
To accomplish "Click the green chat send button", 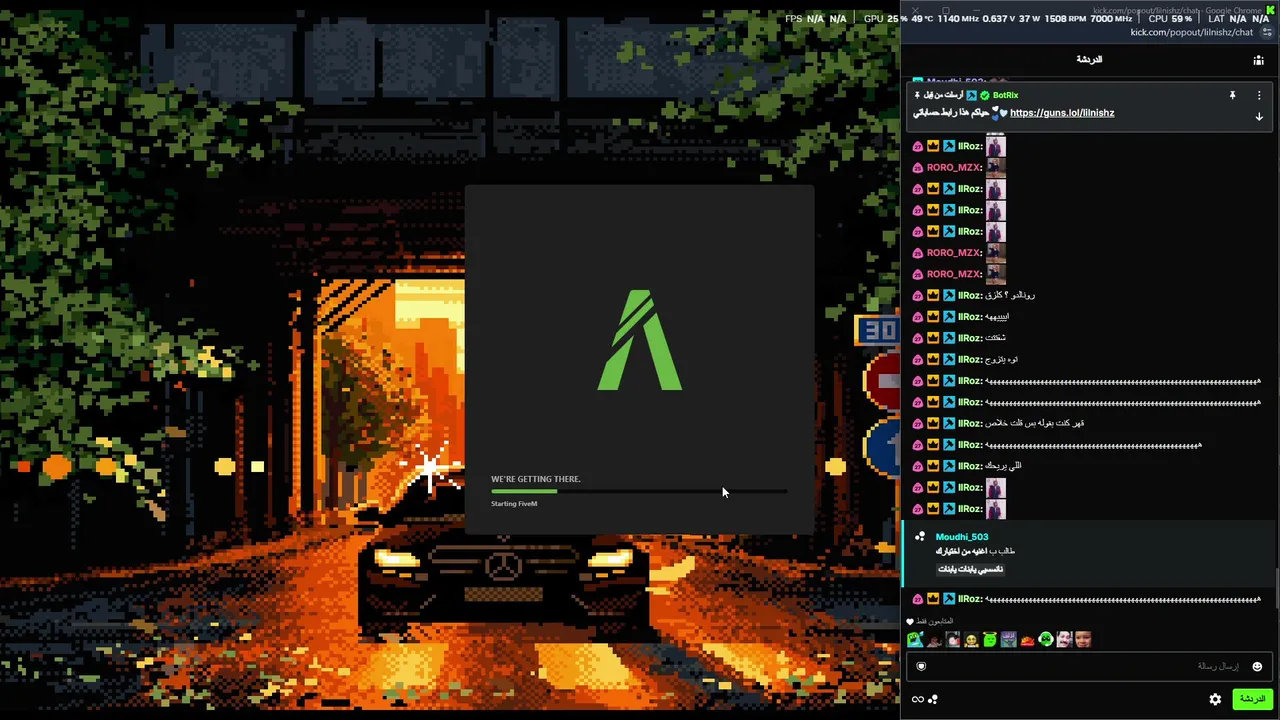I will (x=1252, y=699).
